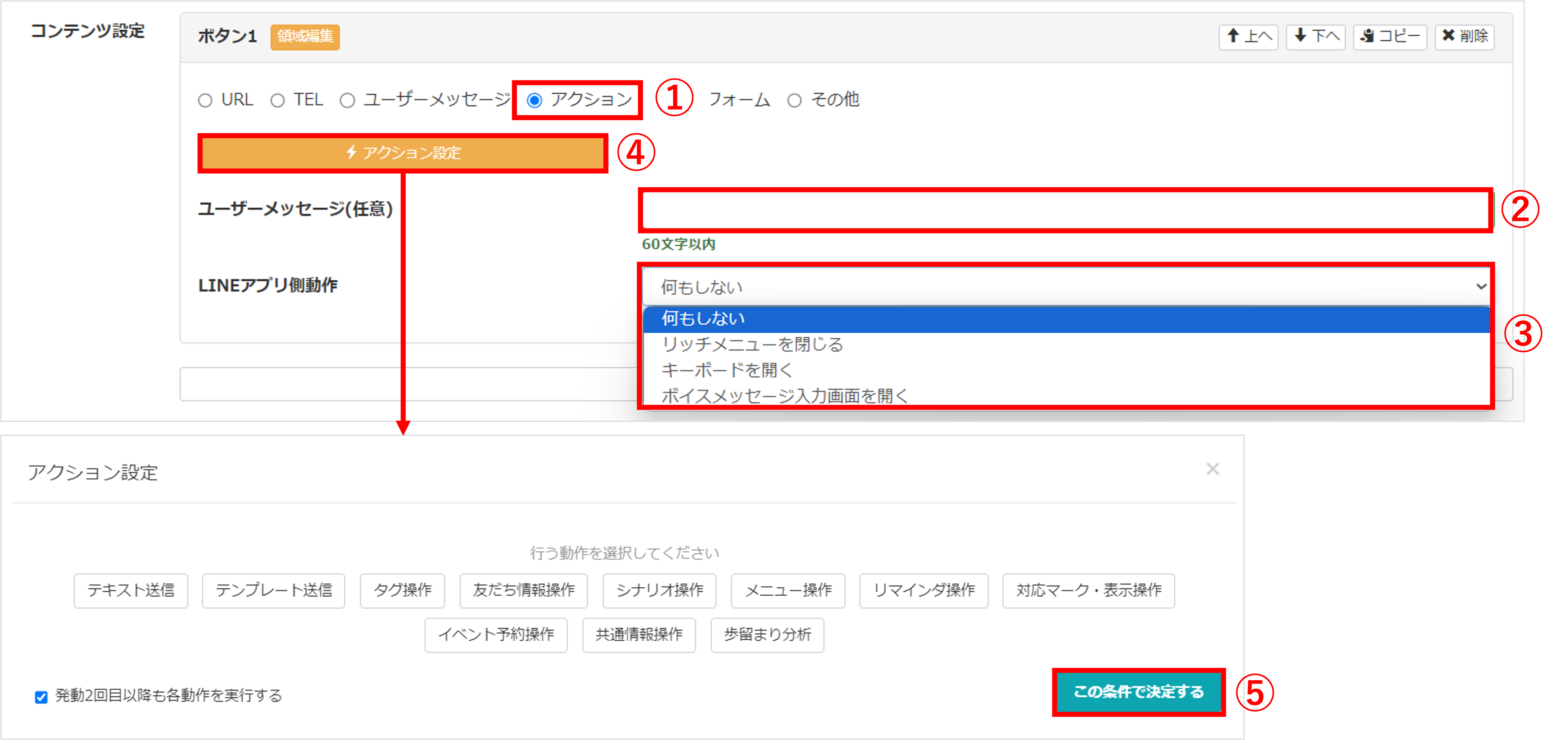The width and height of the screenshot is (1568, 743).
Task: Toggle 発動2回目以降も各動作を実行する checkbox
Action: pos(41,697)
